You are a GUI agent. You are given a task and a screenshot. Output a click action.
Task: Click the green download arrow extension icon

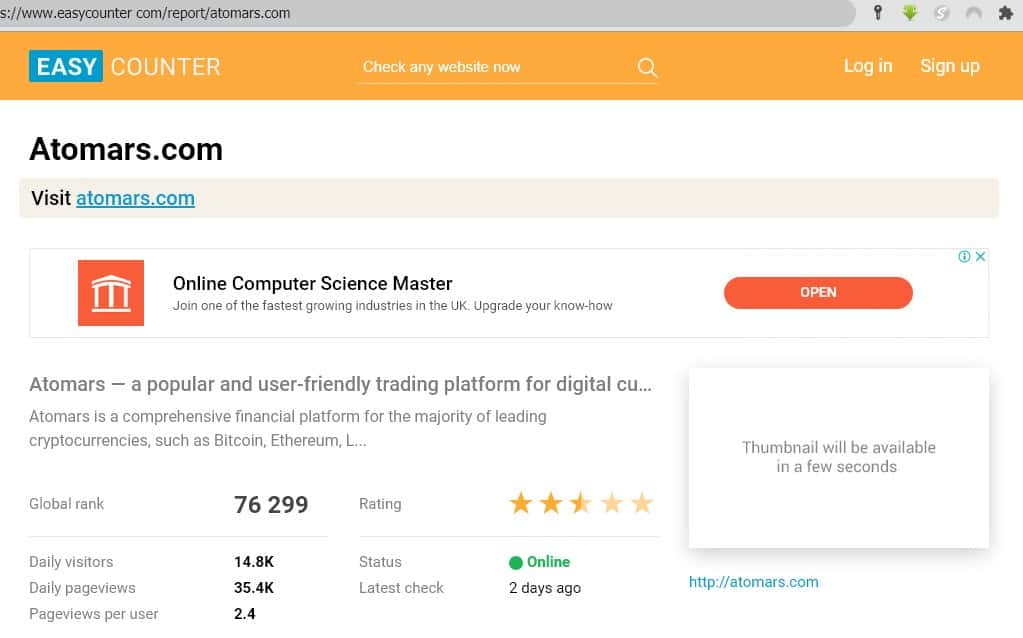pos(909,13)
